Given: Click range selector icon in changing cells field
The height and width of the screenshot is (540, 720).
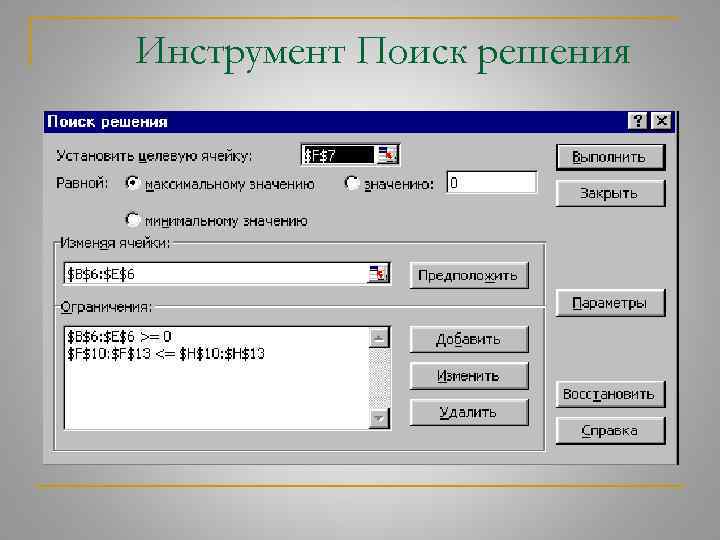Looking at the screenshot, I should 378,274.
